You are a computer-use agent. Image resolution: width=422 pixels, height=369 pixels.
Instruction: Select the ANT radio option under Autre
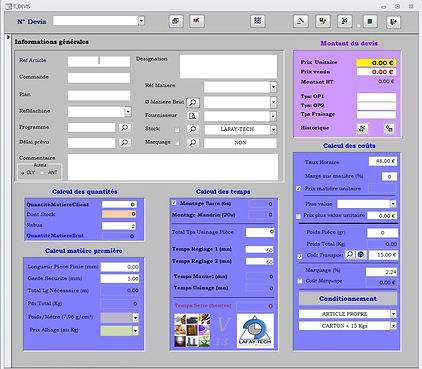click(42, 173)
